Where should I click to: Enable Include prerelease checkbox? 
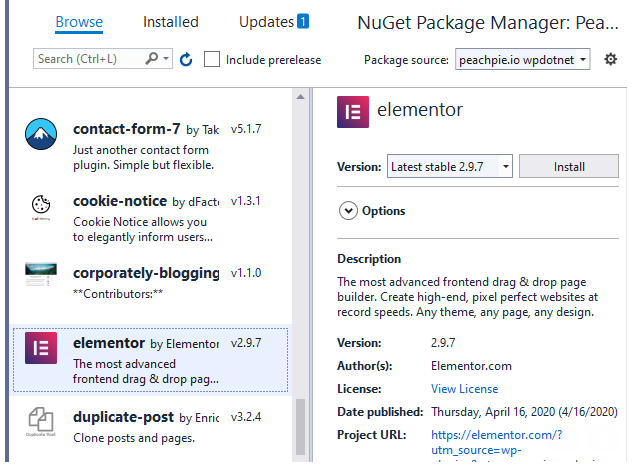(212, 59)
